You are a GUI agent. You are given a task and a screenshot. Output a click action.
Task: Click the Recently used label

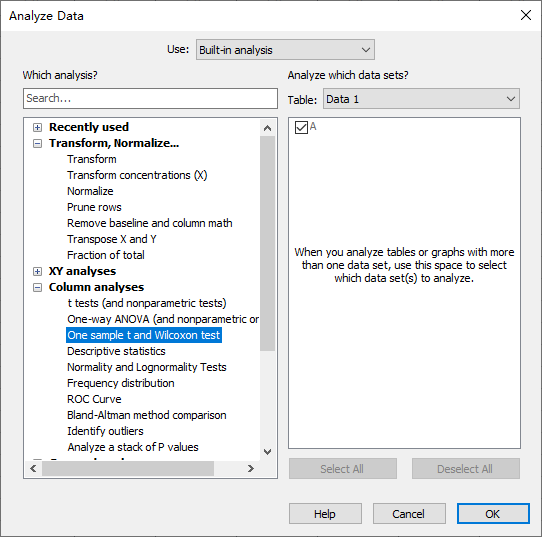pyautogui.click(x=89, y=127)
